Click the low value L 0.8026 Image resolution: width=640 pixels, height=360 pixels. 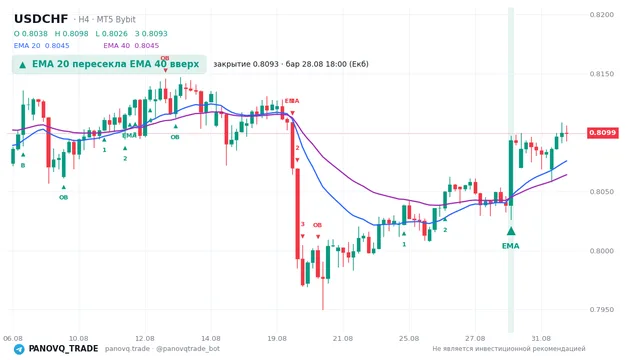(x=111, y=33)
